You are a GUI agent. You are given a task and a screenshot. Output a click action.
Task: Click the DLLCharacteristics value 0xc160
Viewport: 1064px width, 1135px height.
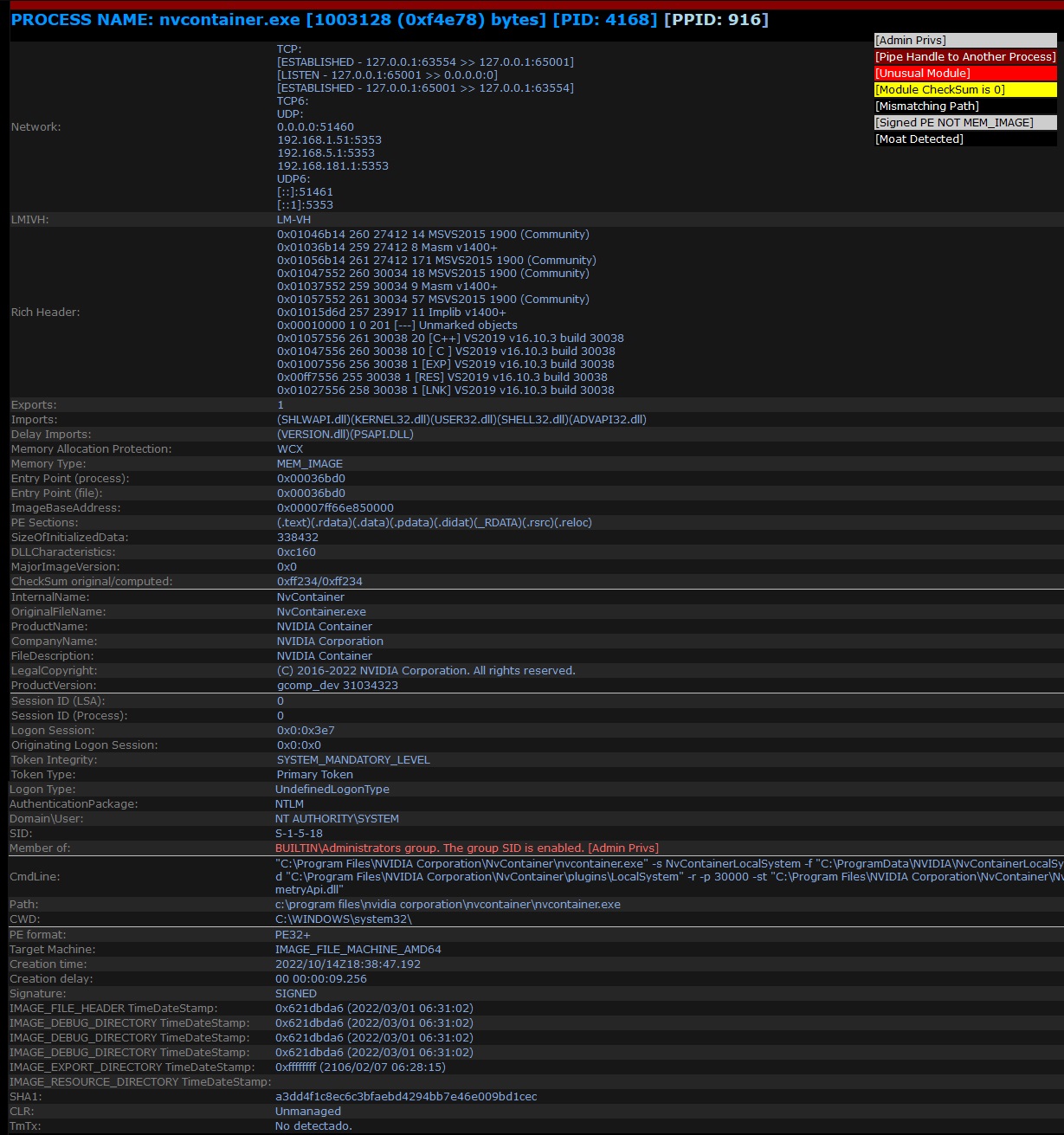(296, 552)
